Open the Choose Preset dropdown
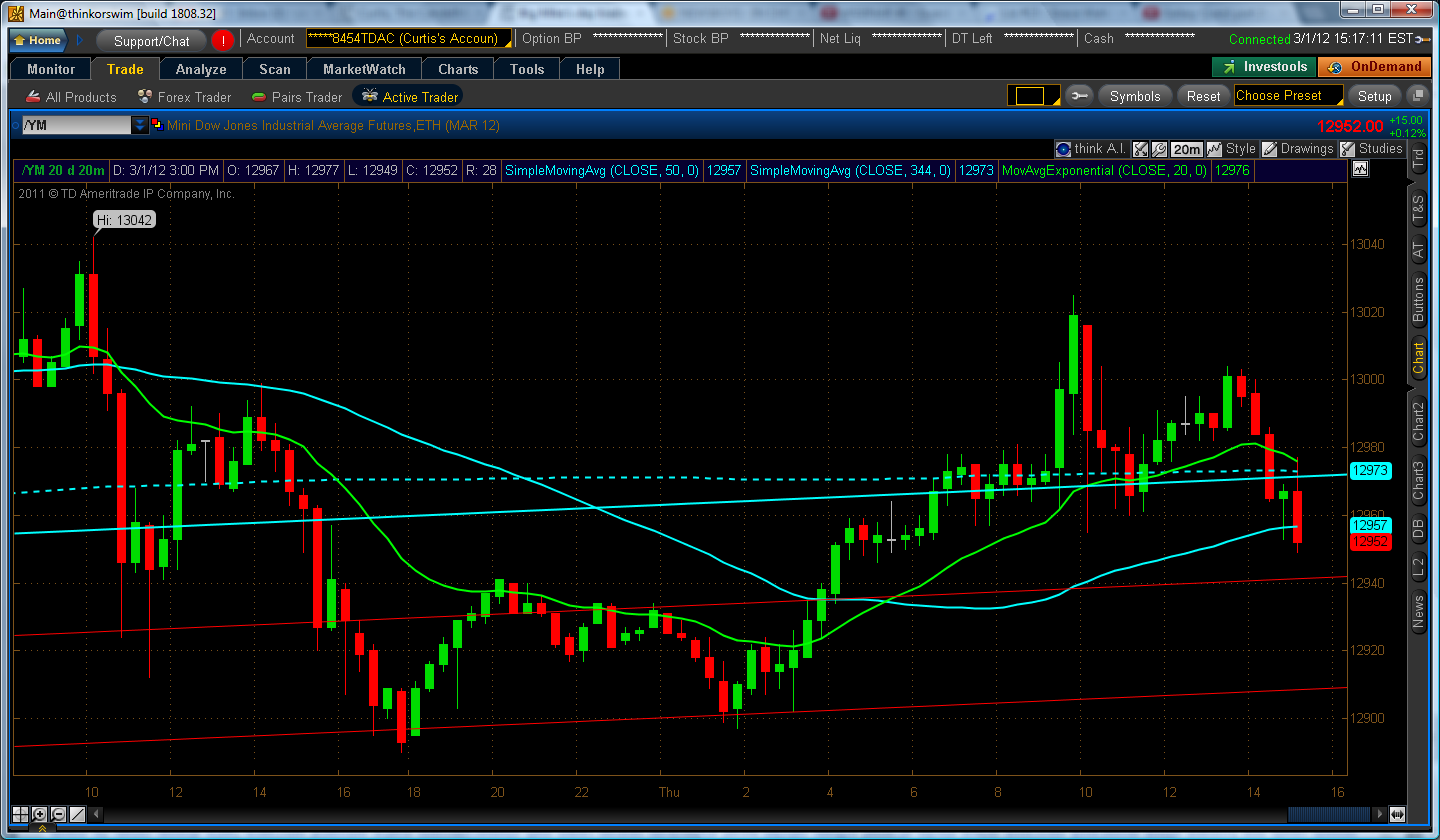 click(x=1288, y=96)
